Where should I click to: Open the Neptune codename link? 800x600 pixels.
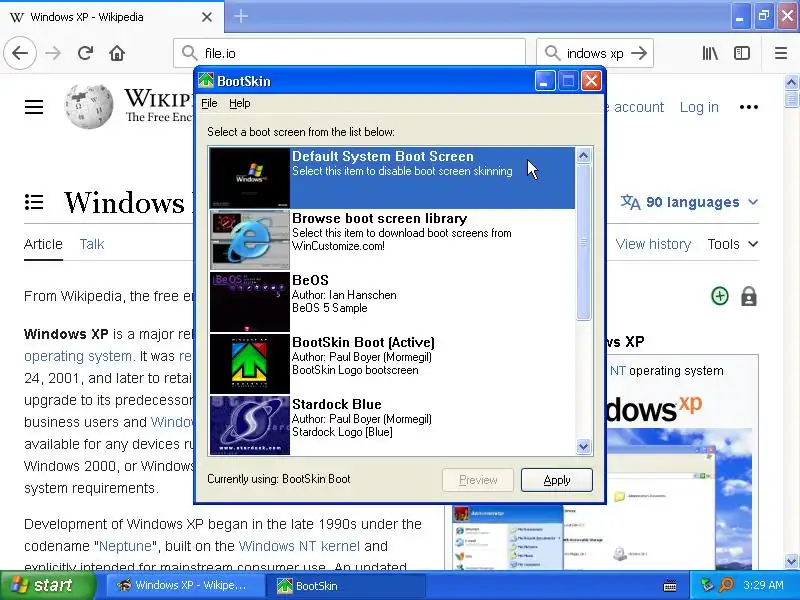pos(125,546)
